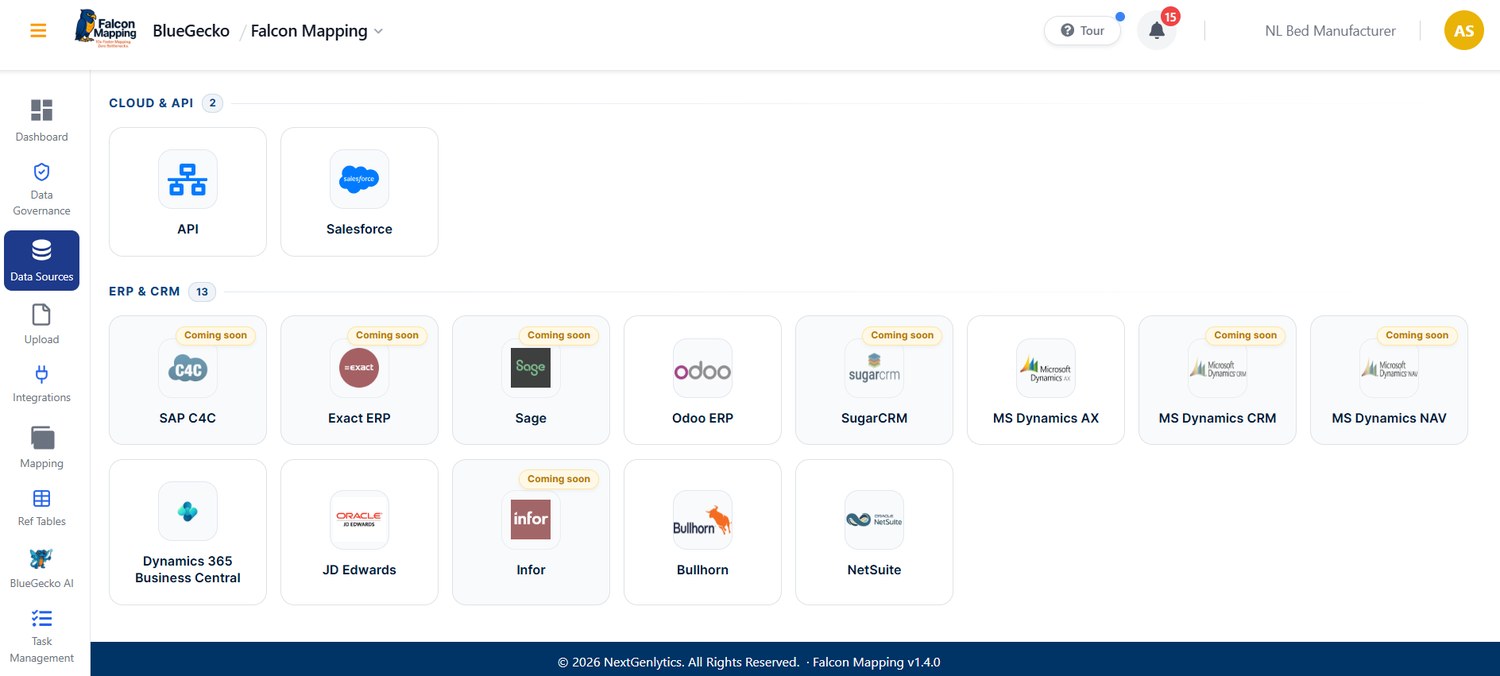Screen dimensions: 1500x676
Task: Click Coming soon badge on Exact ERP
Action: (387, 335)
